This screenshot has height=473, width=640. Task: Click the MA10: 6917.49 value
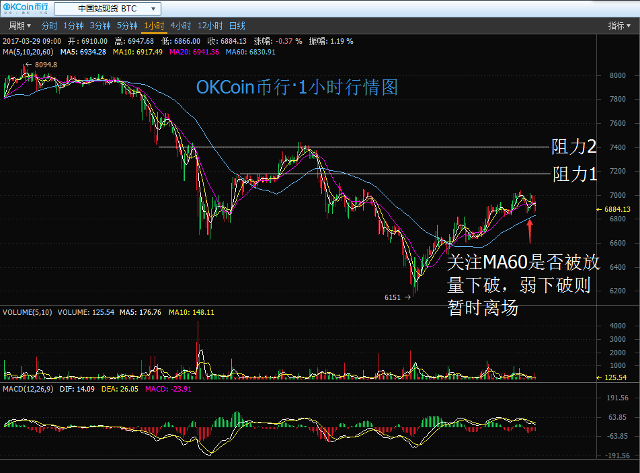tap(138, 52)
